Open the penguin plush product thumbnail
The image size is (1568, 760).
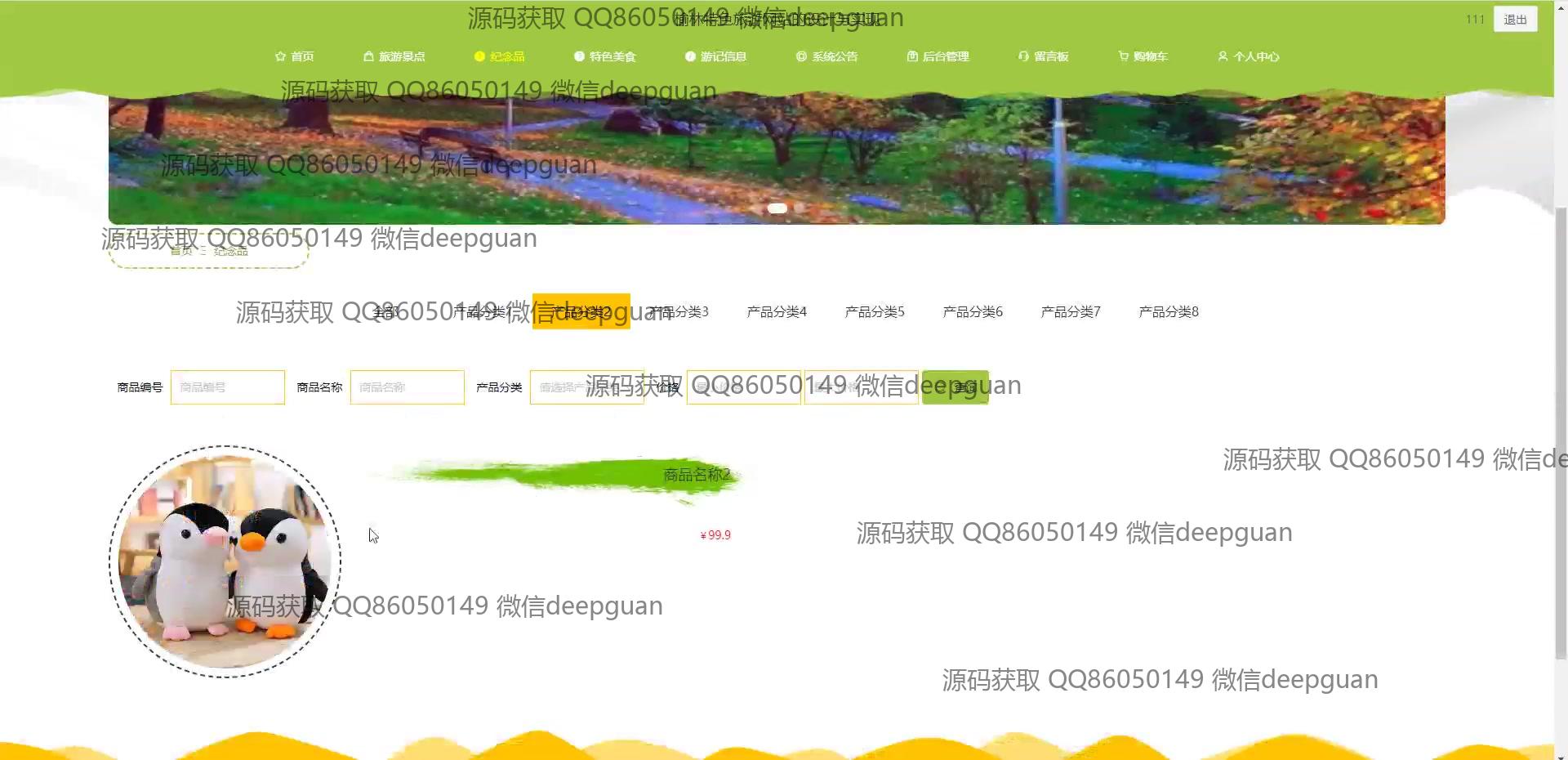click(x=225, y=561)
